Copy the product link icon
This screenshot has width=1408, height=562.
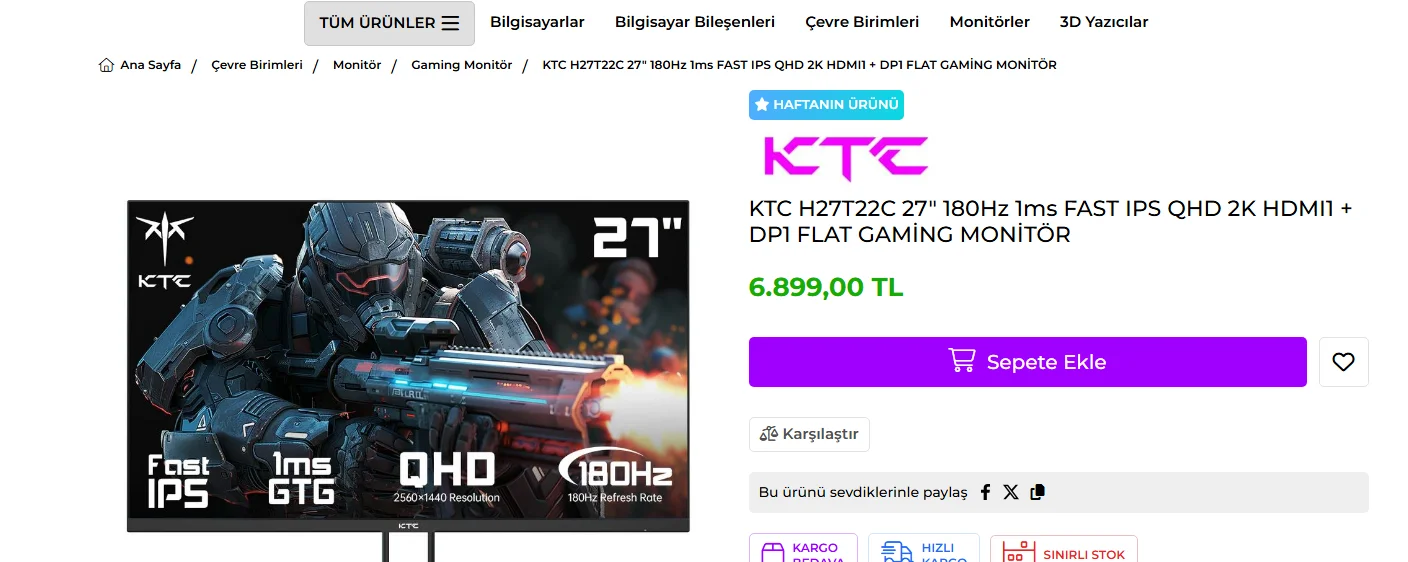tap(1037, 492)
